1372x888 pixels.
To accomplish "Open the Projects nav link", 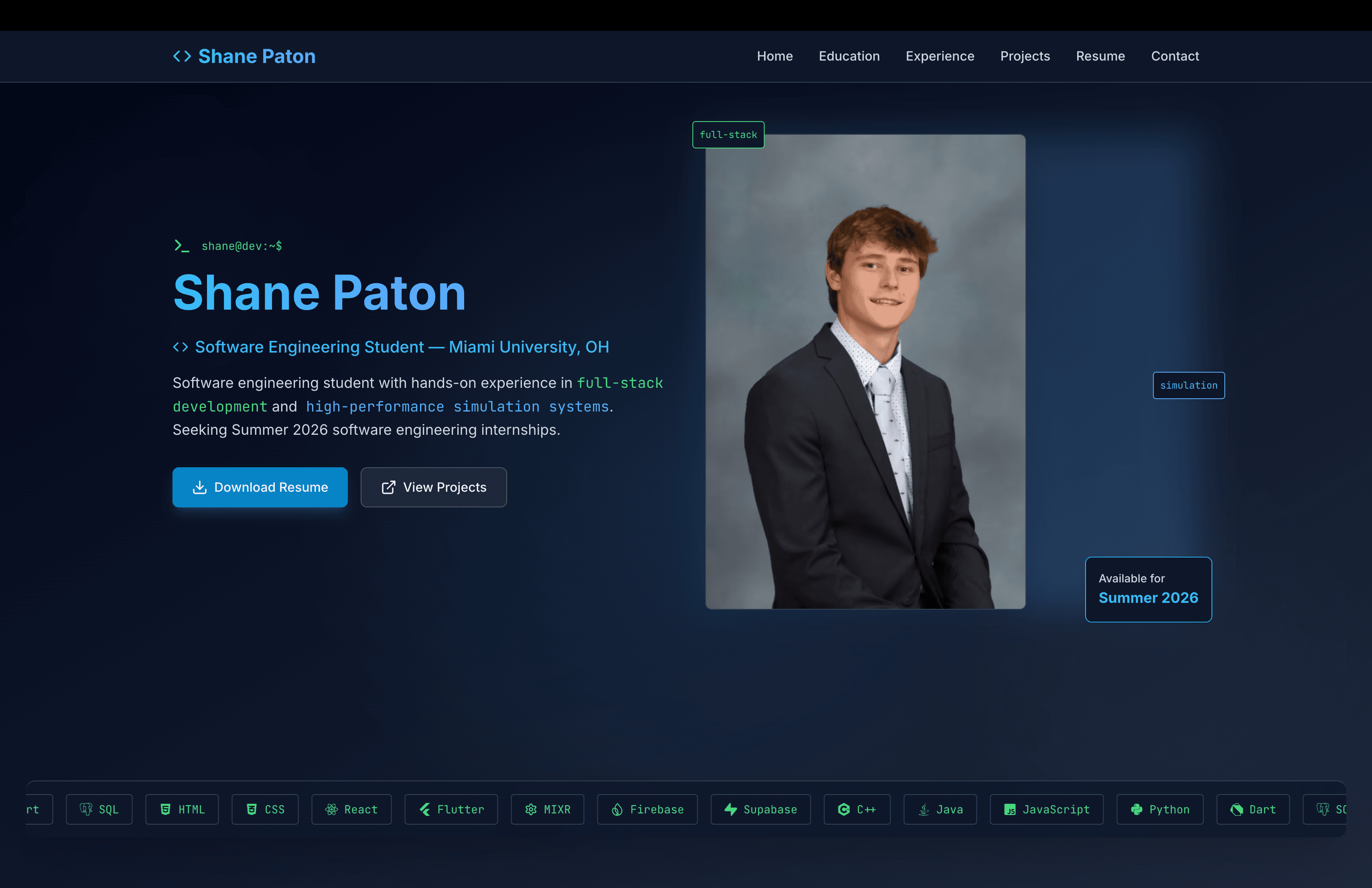I will (x=1025, y=56).
